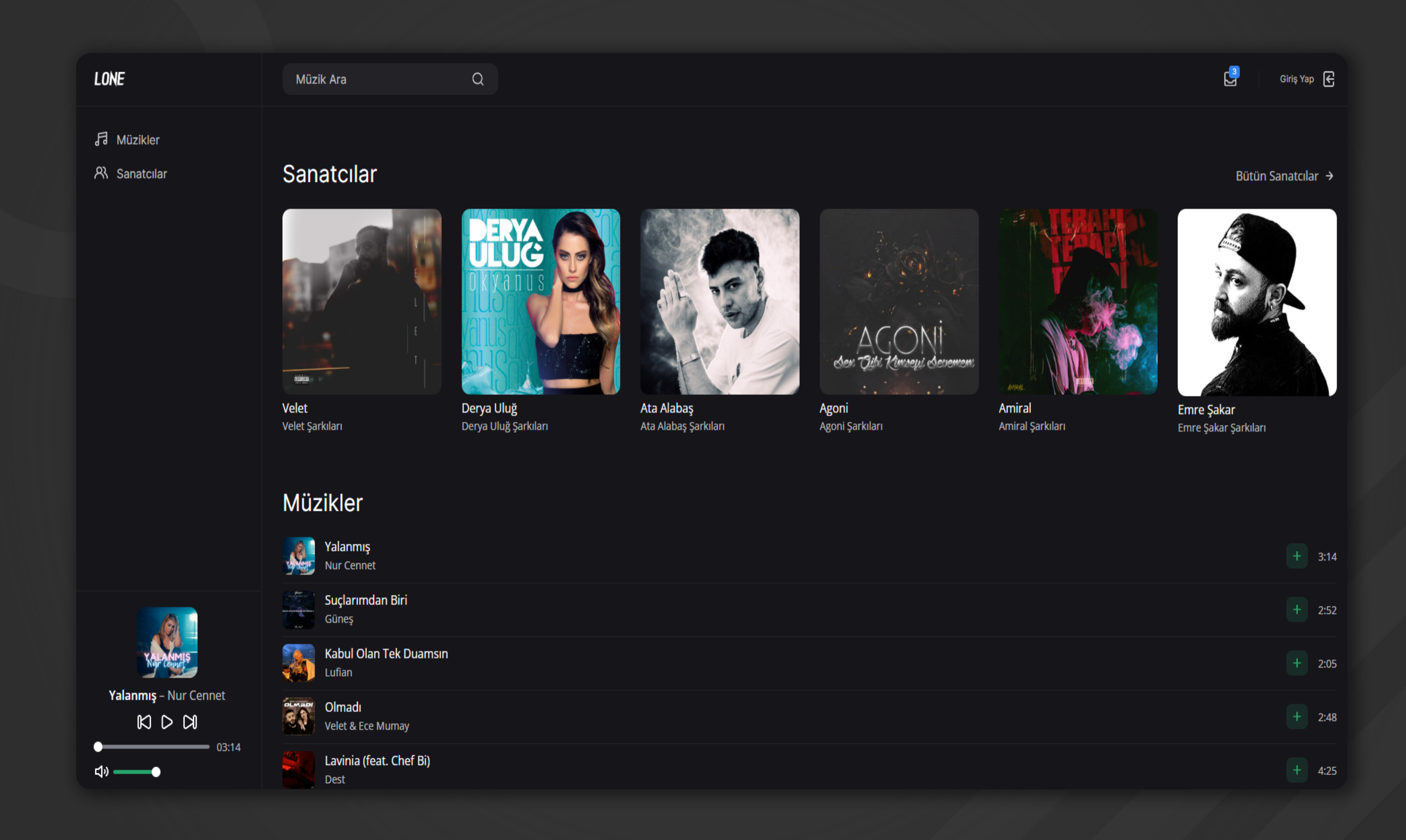The image size is (1406, 840).
Task: Open the Derya Uluğ artist thumbnail
Action: pyautogui.click(x=541, y=302)
